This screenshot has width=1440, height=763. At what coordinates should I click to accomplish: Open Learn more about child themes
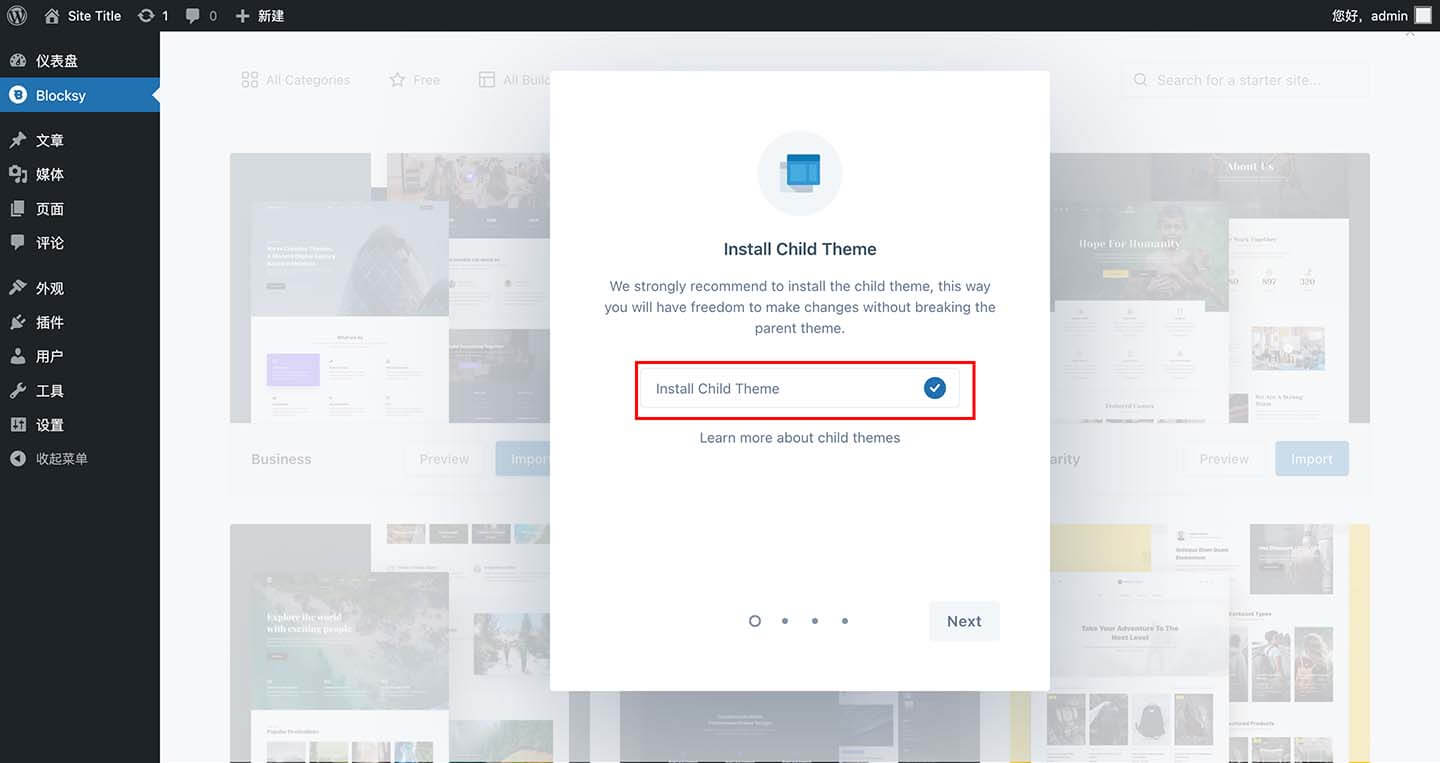click(800, 437)
